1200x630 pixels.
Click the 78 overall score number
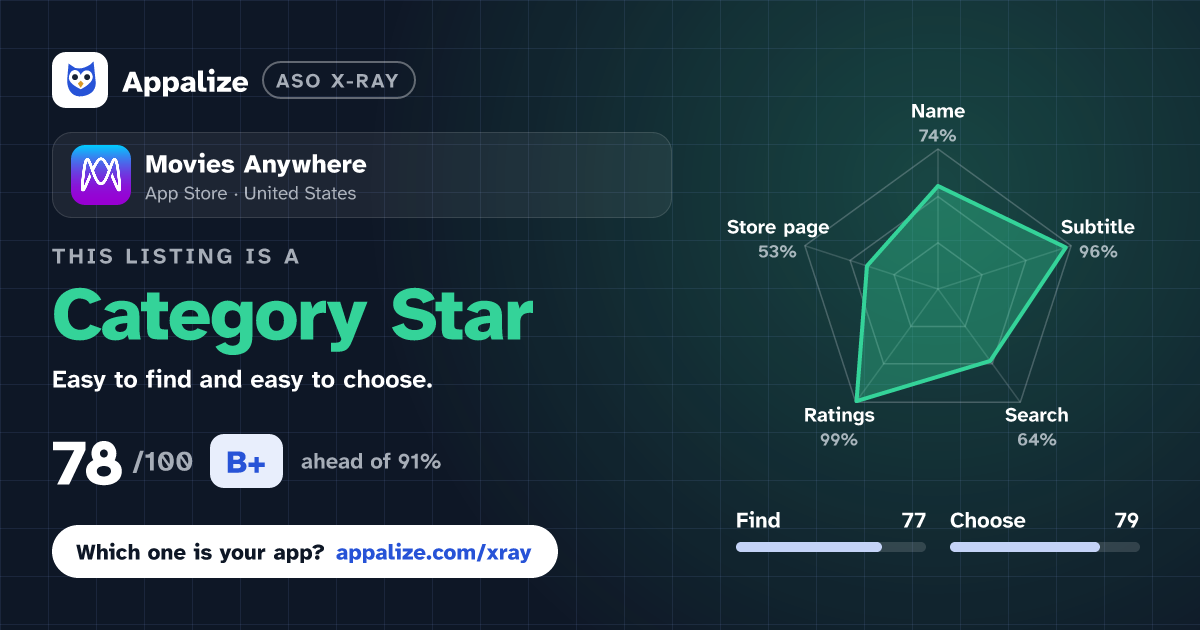coord(87,463)
